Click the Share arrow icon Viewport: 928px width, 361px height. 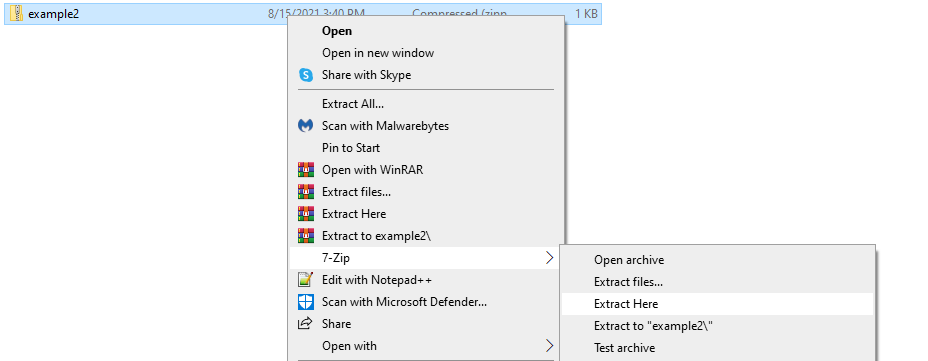[305, 324]
